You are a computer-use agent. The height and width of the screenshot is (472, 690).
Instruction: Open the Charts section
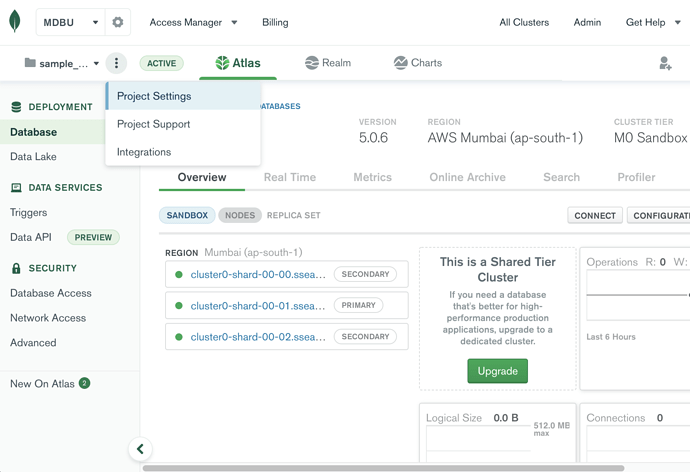tap(418, 63)
